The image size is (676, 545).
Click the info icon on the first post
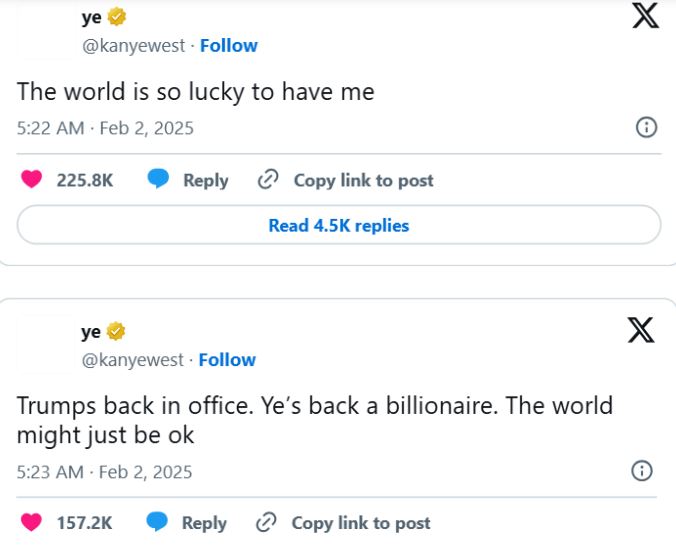646,127
